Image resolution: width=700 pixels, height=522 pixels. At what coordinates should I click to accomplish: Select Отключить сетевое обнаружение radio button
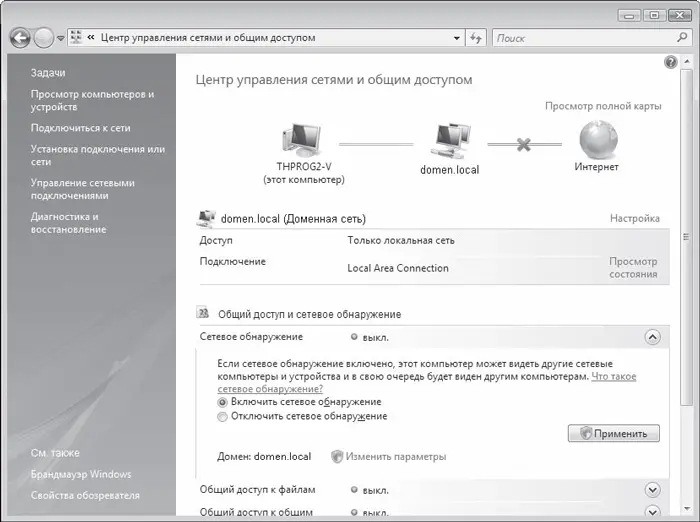pyautogui.click(x=222, y=417)
